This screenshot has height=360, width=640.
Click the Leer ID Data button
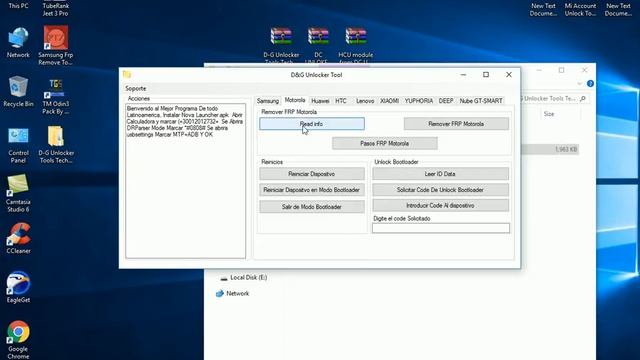(x=440, y=174)
